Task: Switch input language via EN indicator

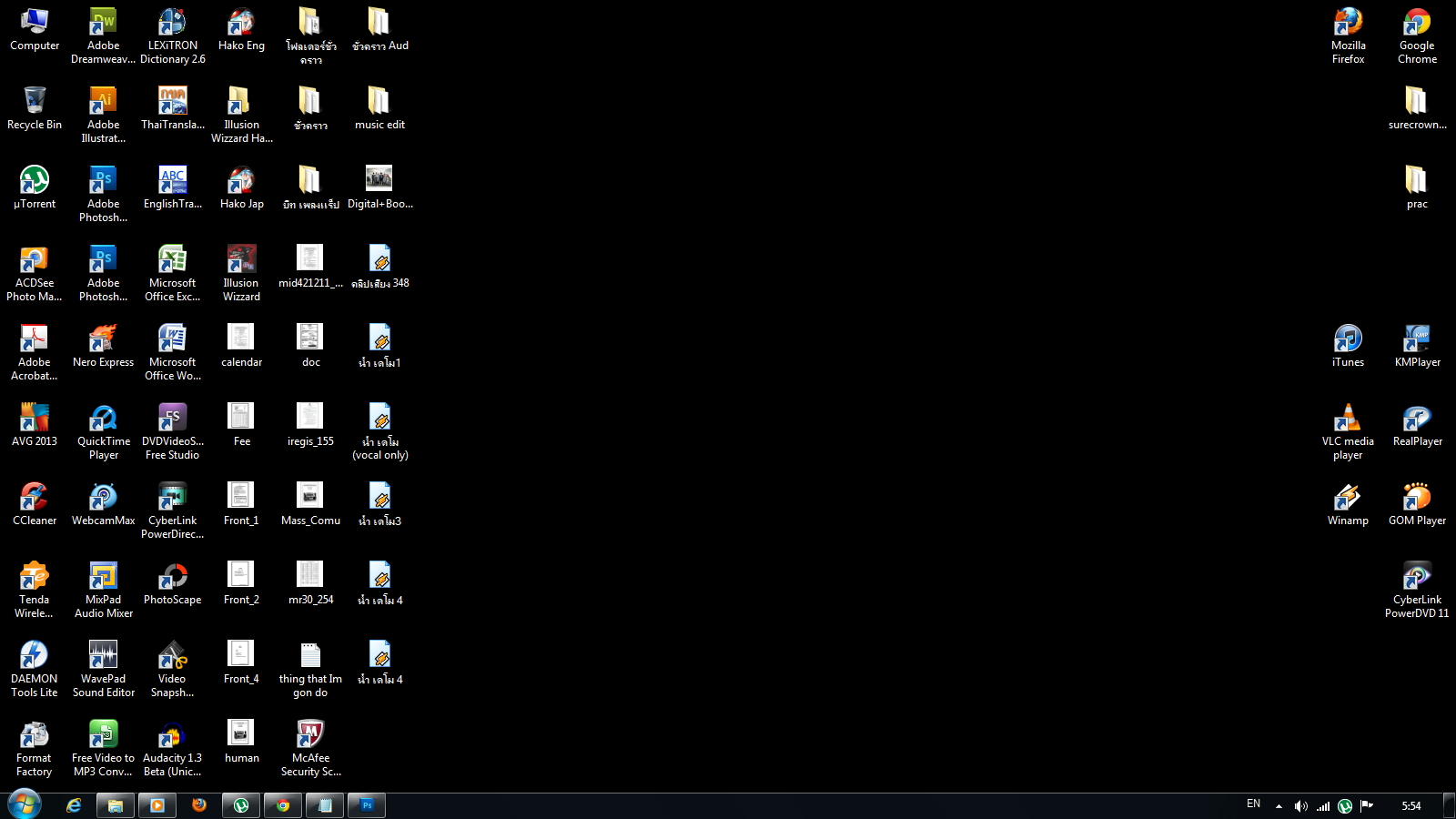Action: pos(1254,804)
